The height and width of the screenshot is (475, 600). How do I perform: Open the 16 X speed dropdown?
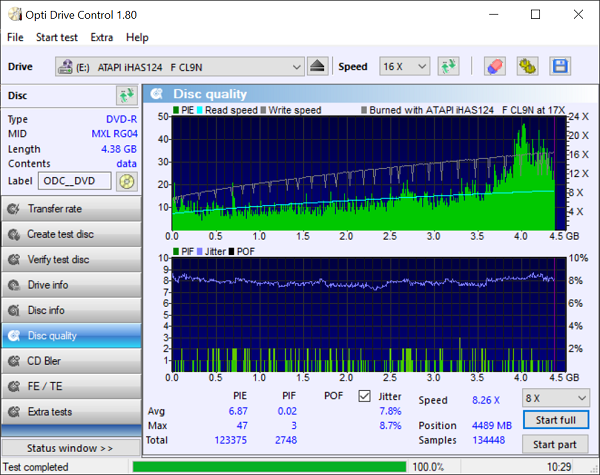(405, 67)
